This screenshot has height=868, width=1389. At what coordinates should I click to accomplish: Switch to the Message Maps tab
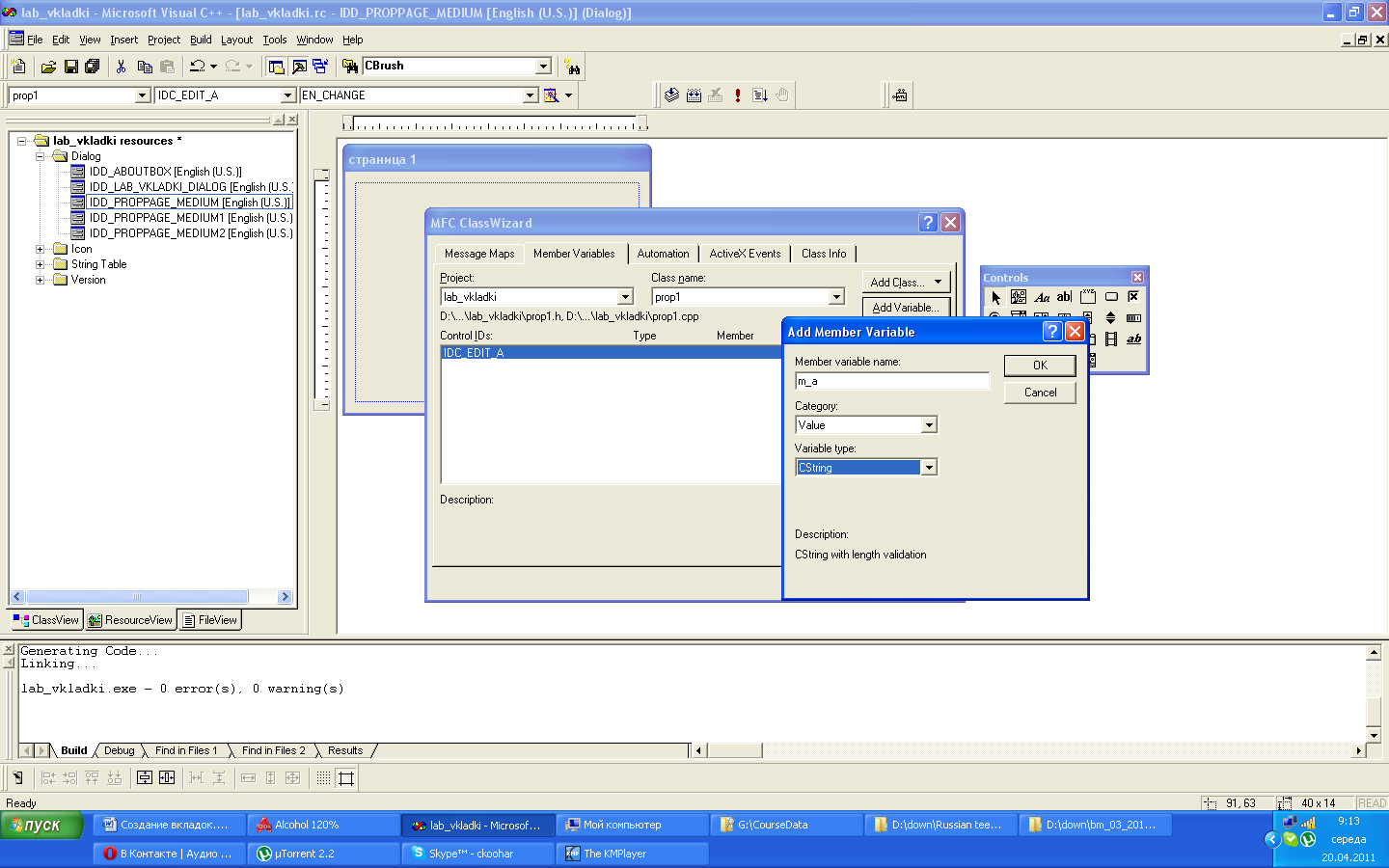coord(479,254)
